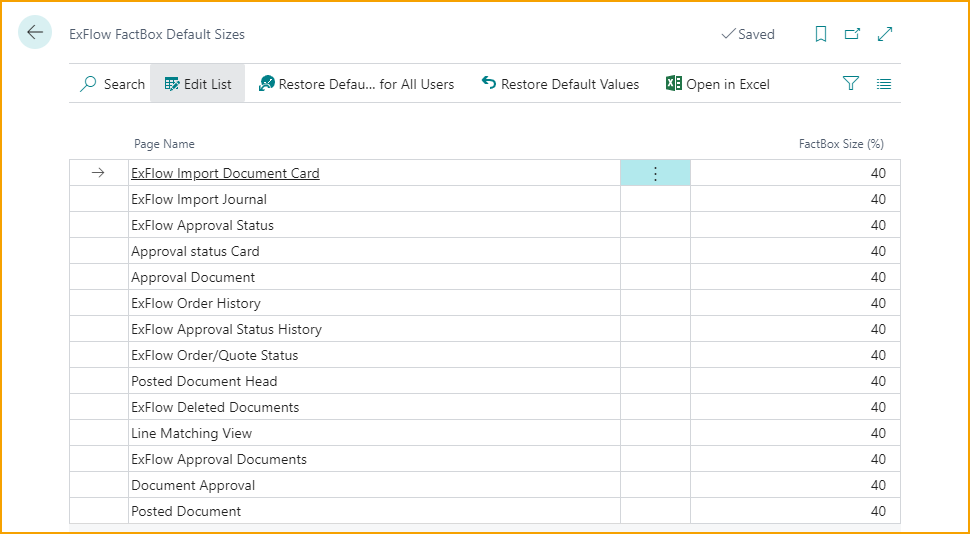
Task: Click the current row arrow indicator
Action: click(x=98, y=173)
